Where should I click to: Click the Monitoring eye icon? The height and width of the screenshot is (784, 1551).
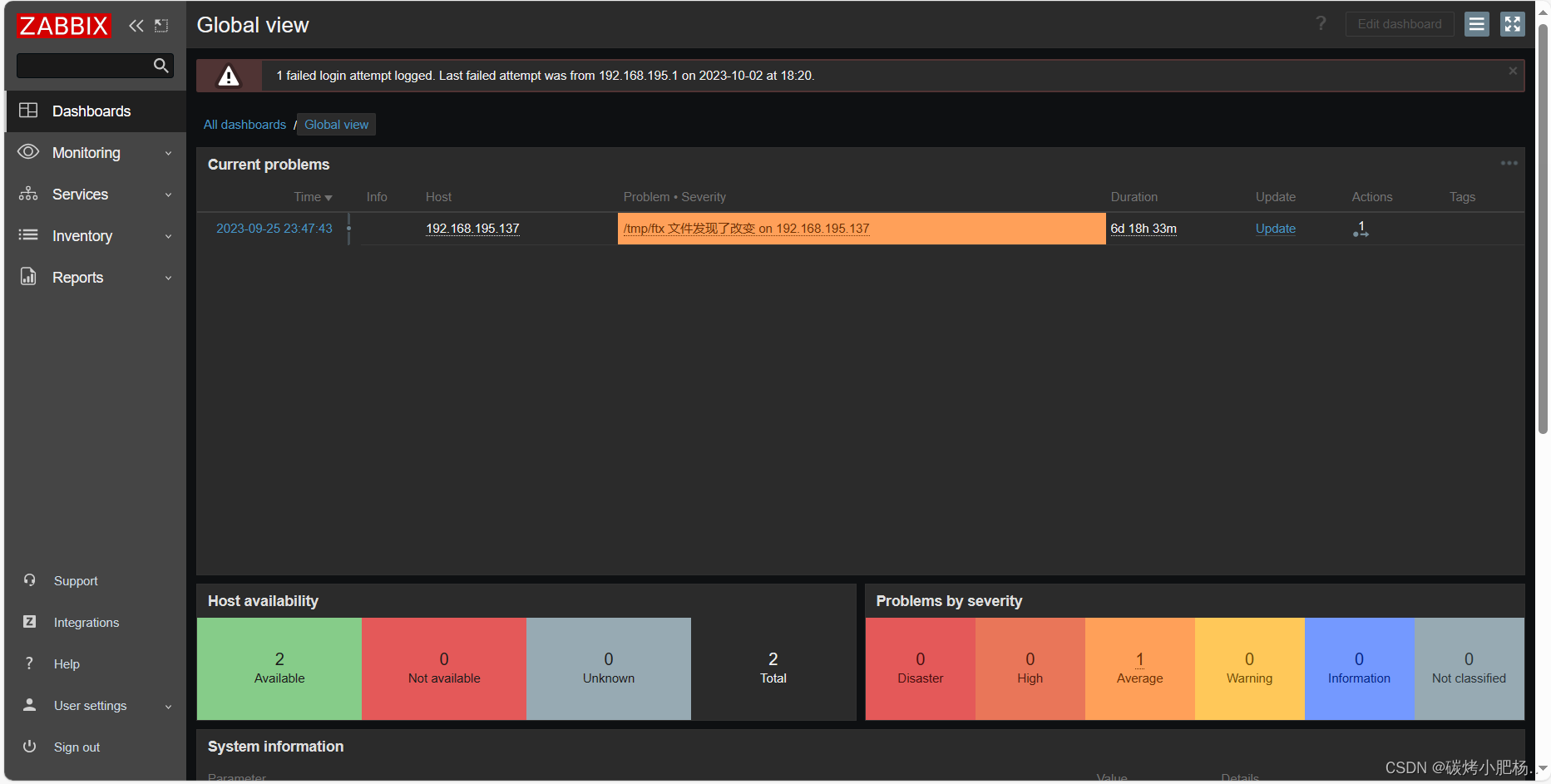coord(28,151)
